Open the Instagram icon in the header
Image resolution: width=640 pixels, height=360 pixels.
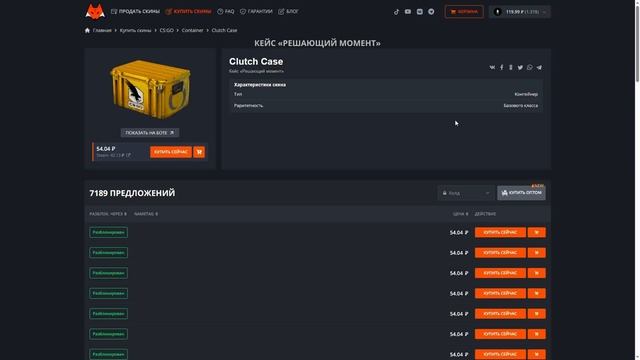(420, 12)
